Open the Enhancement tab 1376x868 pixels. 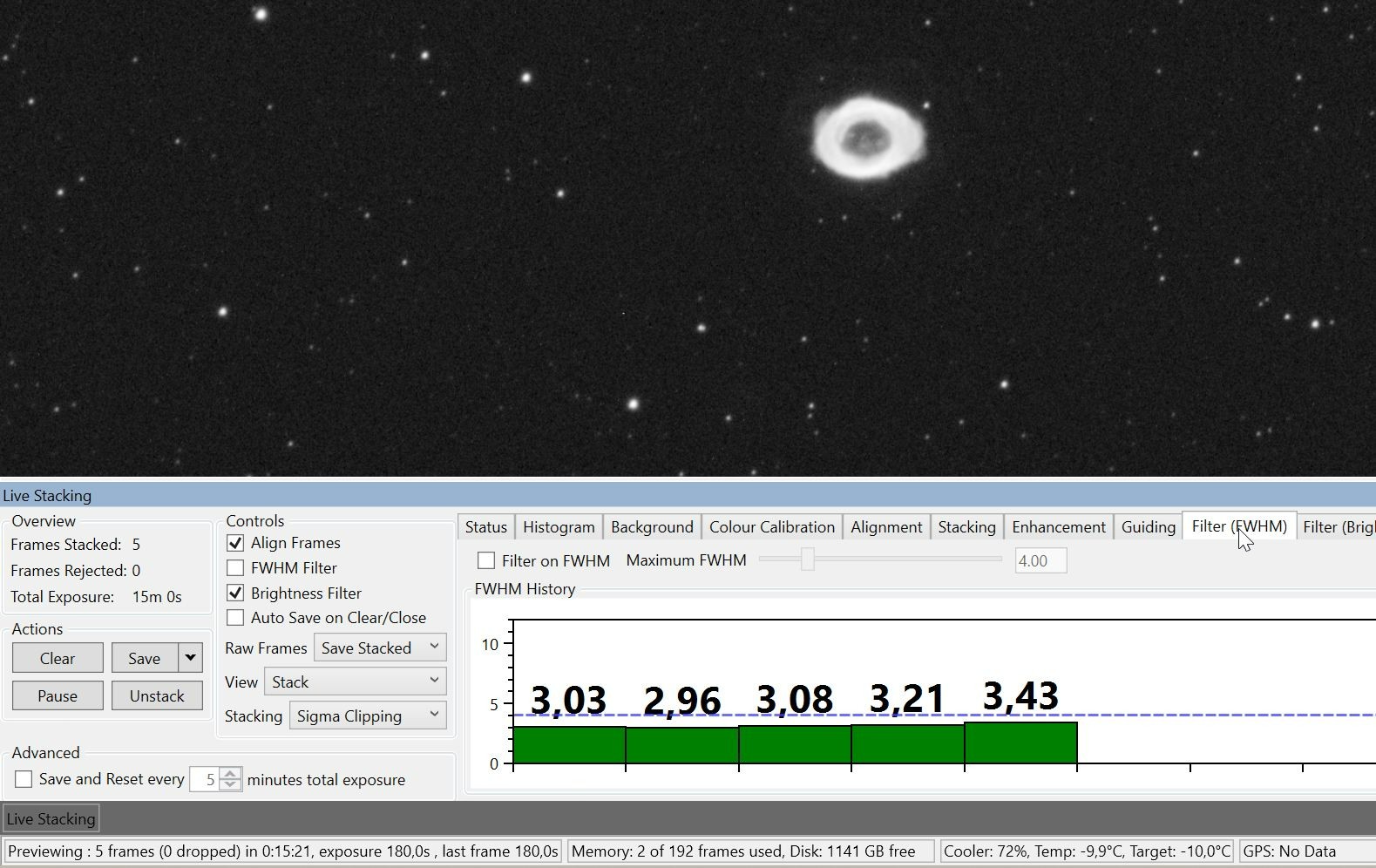tap(1059, 527)
